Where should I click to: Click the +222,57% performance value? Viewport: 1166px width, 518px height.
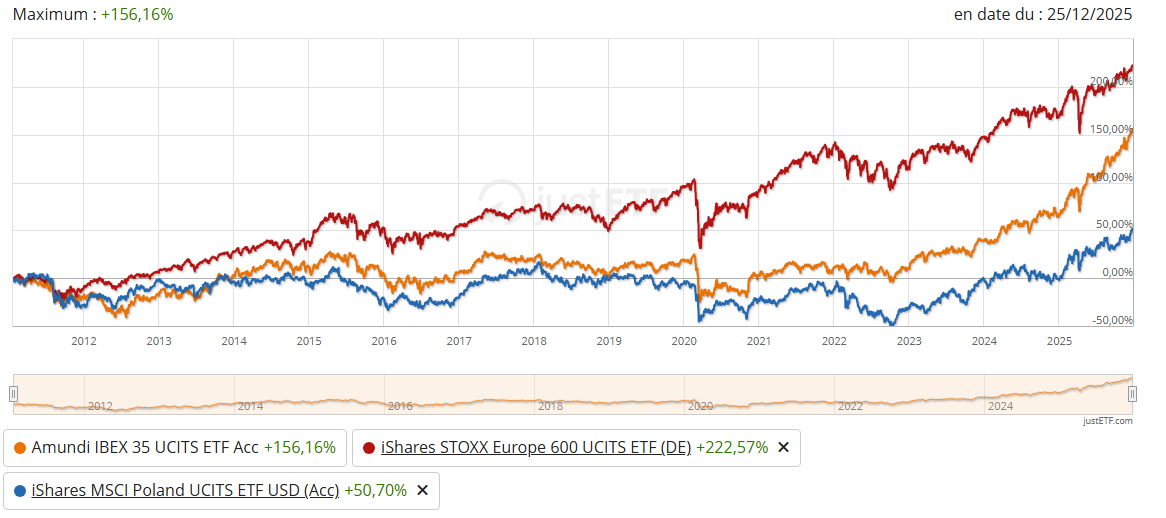(x=732, y=448)
